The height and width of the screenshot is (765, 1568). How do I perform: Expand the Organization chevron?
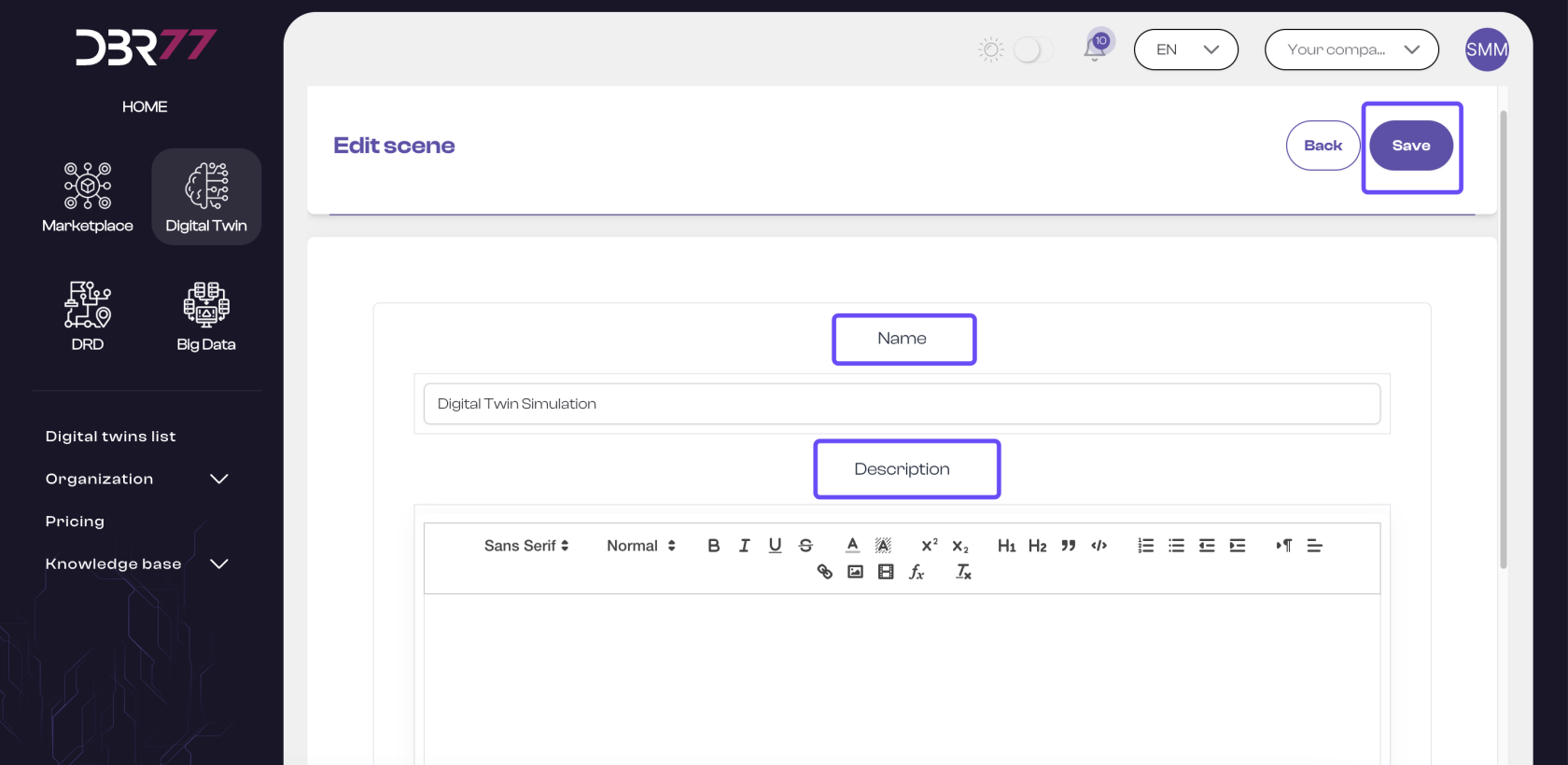tap(219, 479)
